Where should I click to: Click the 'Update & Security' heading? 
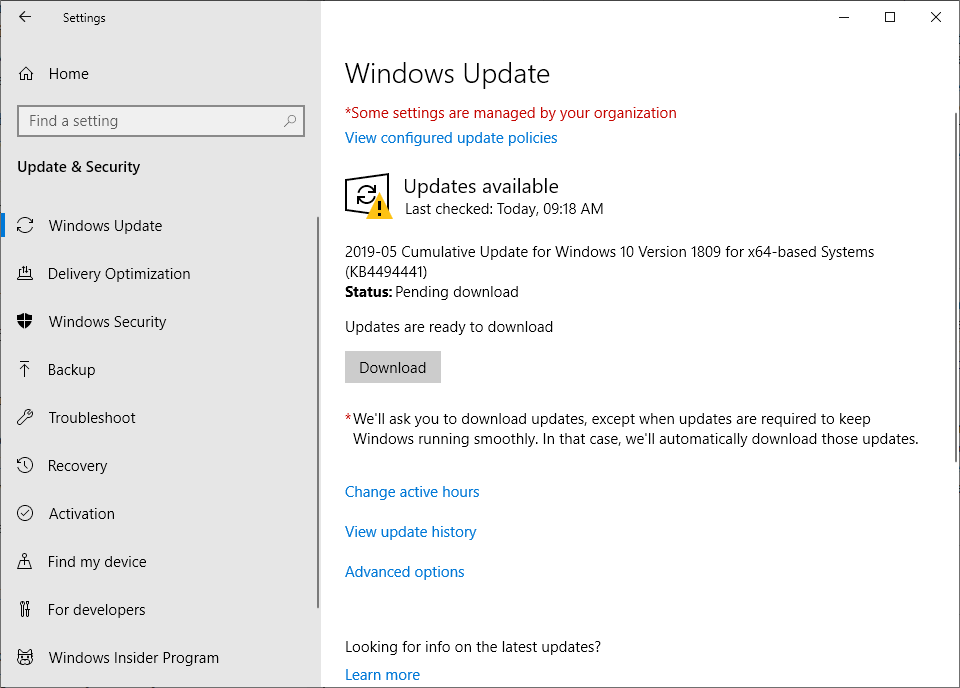(78, 166)
